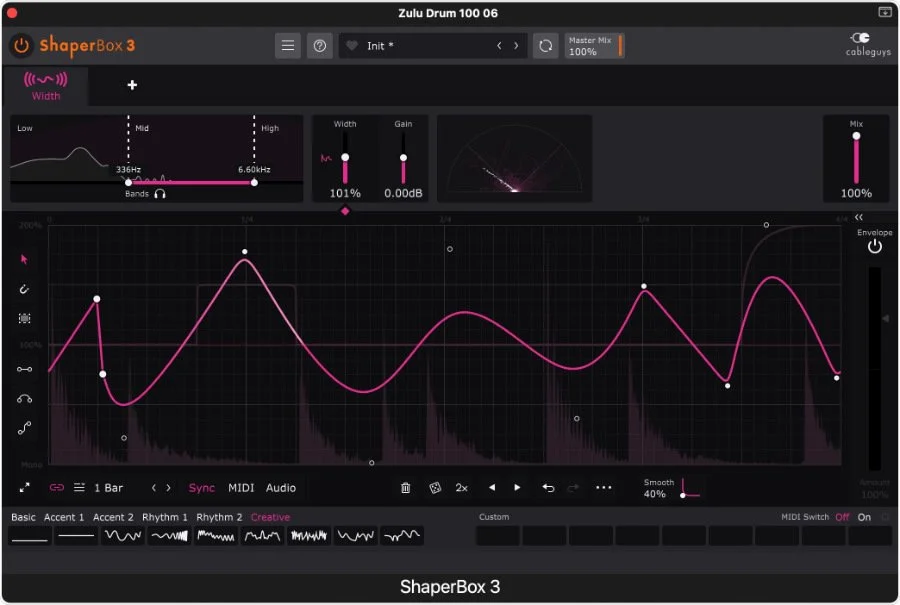This screenshot has height=605, width=900.
Task: Randomize the waveform with dice icon
Action: tap(435, 488)
